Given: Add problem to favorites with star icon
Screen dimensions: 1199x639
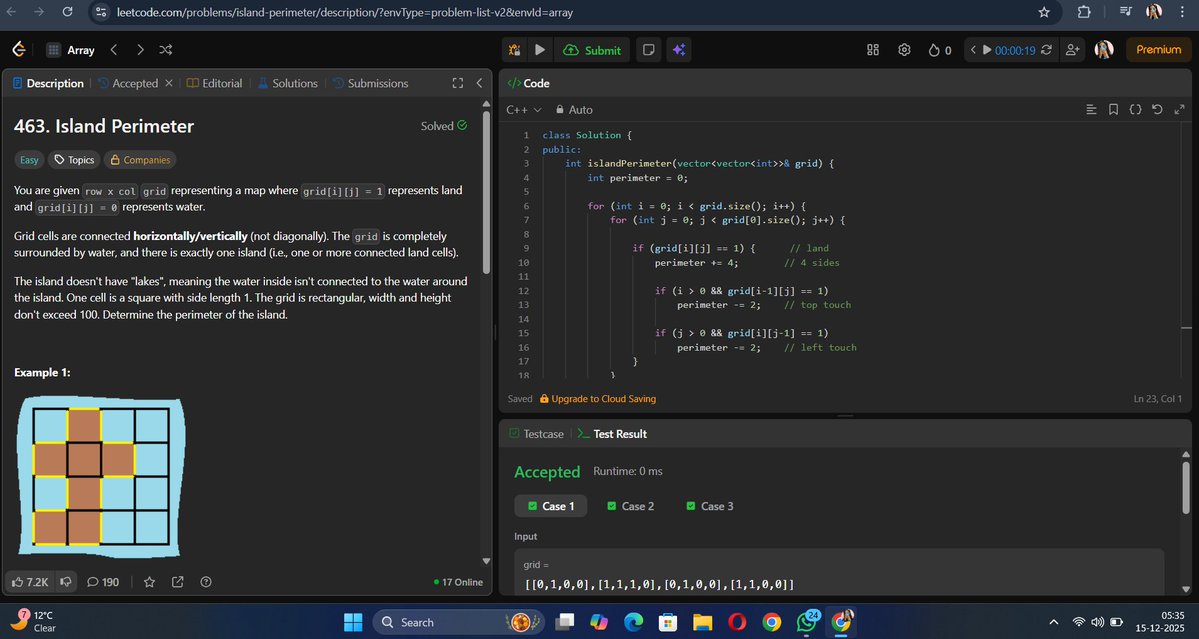Looking at the screenshot, I should pyautogui.click(x=149, y=582).
